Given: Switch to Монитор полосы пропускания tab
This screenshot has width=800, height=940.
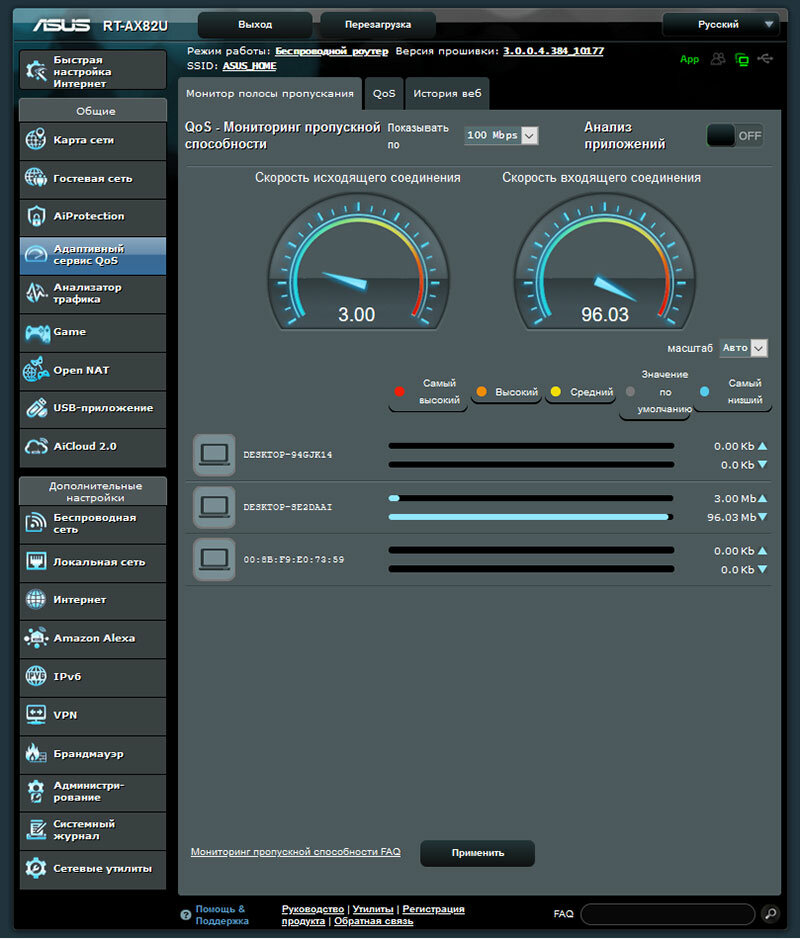Looking at the screenshot, I should click(270, 94).
